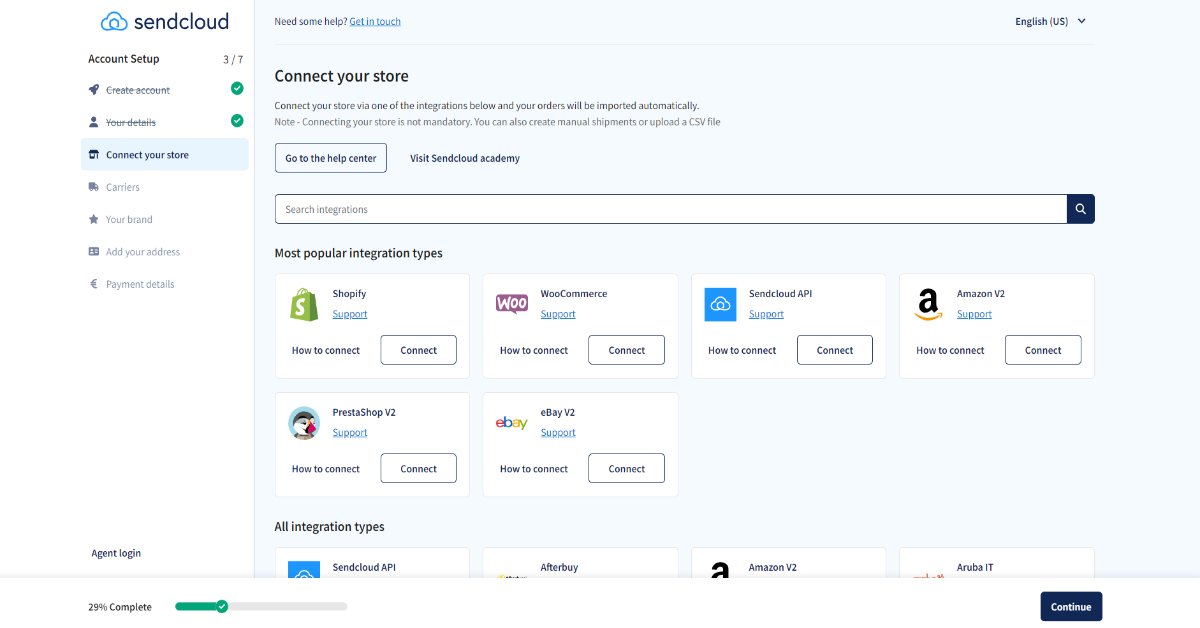Click the truck icon beside Carriers
Screen dimensions: 1200x628
[x=94, y=187]
